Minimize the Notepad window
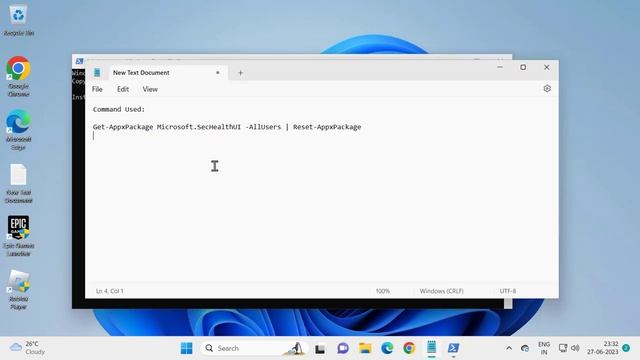 tap(500, 67)
